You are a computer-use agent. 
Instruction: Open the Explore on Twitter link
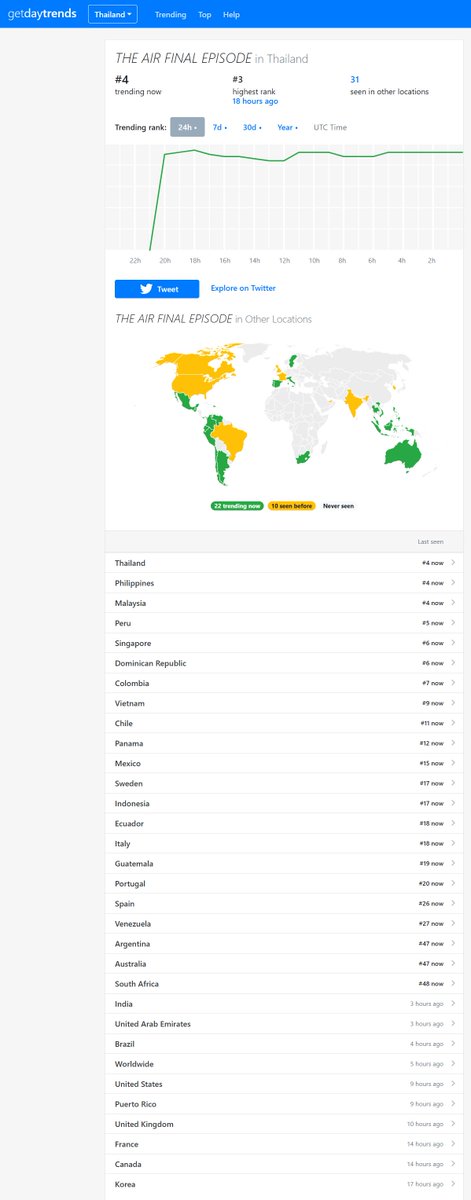(243, 288)
